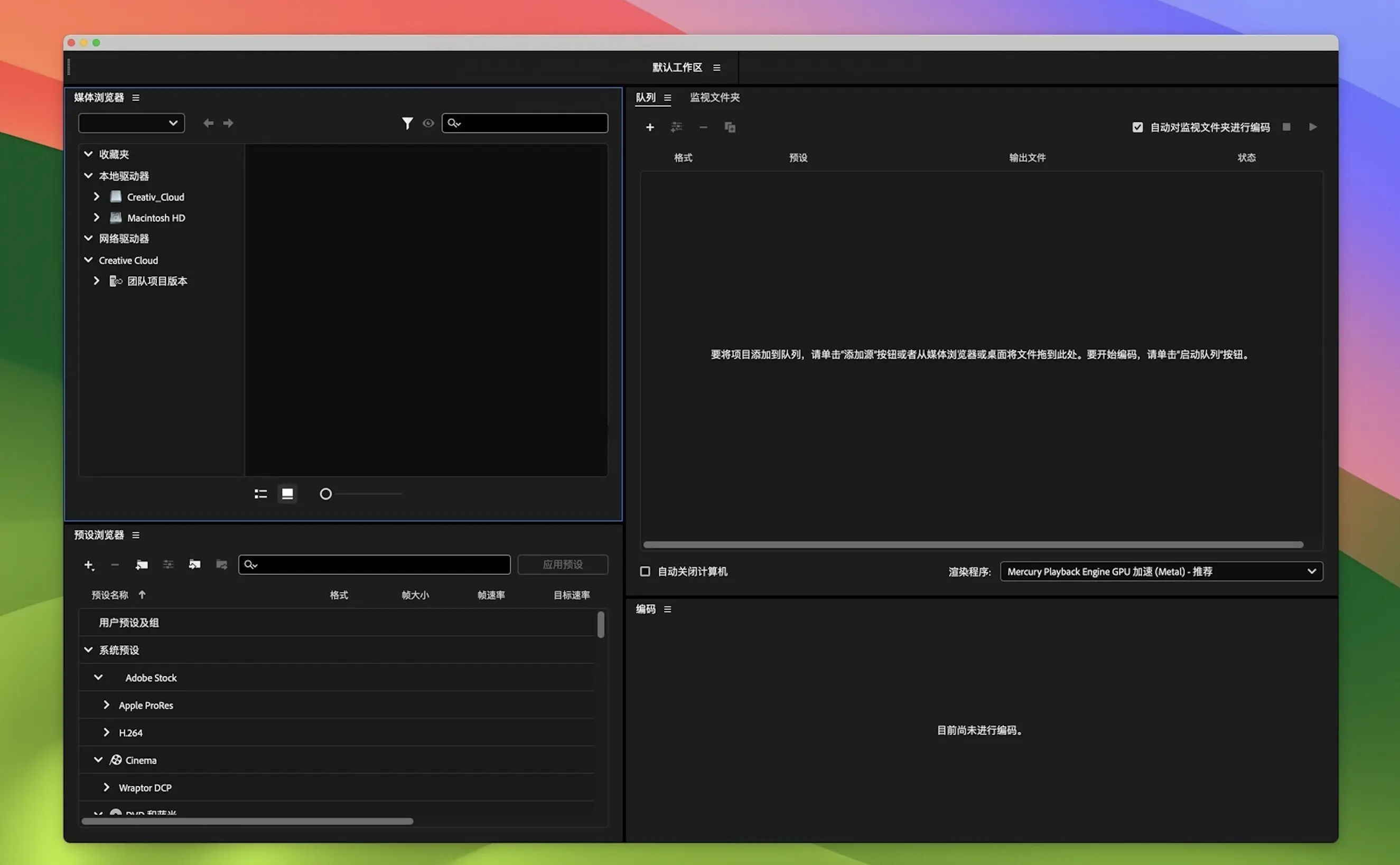The height and width of the screenshot is (865, 1400).
Task: Click the 输出文件 column header
Action: click(1027, 158)
